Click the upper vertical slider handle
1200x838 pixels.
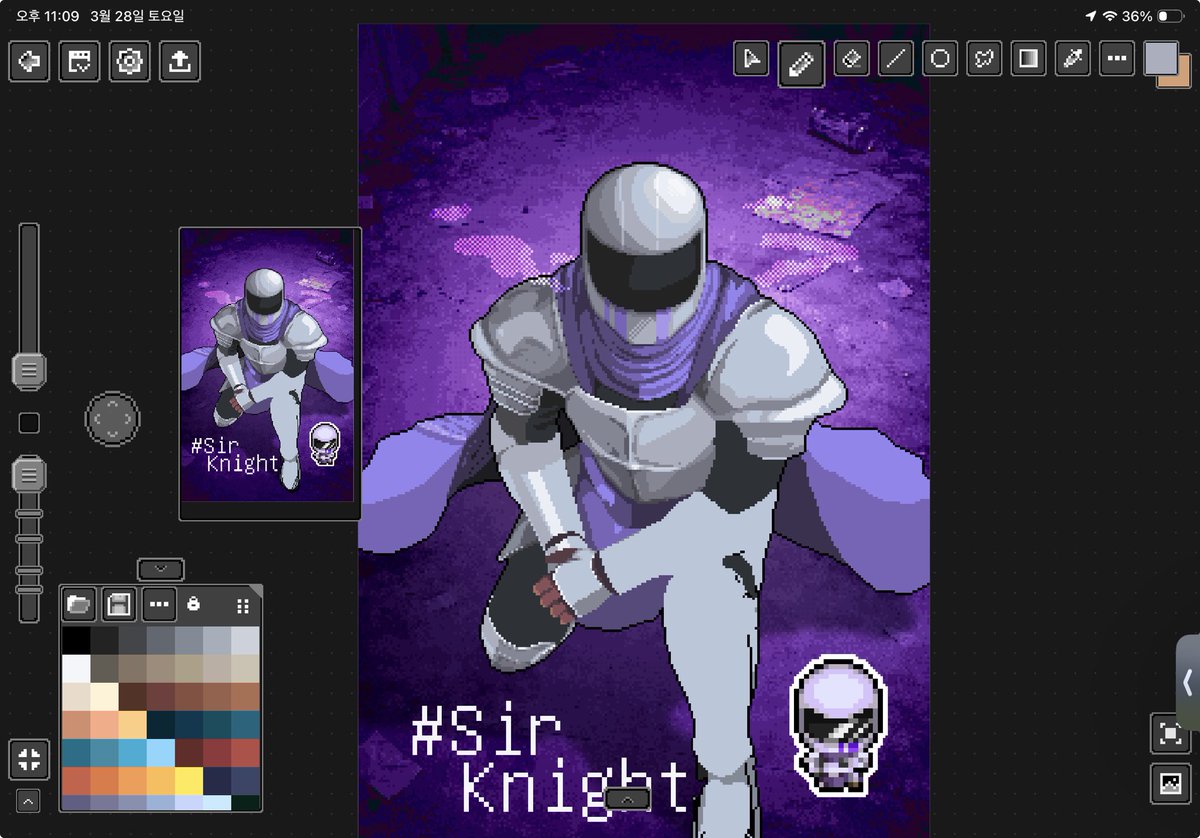coord(29,371)
